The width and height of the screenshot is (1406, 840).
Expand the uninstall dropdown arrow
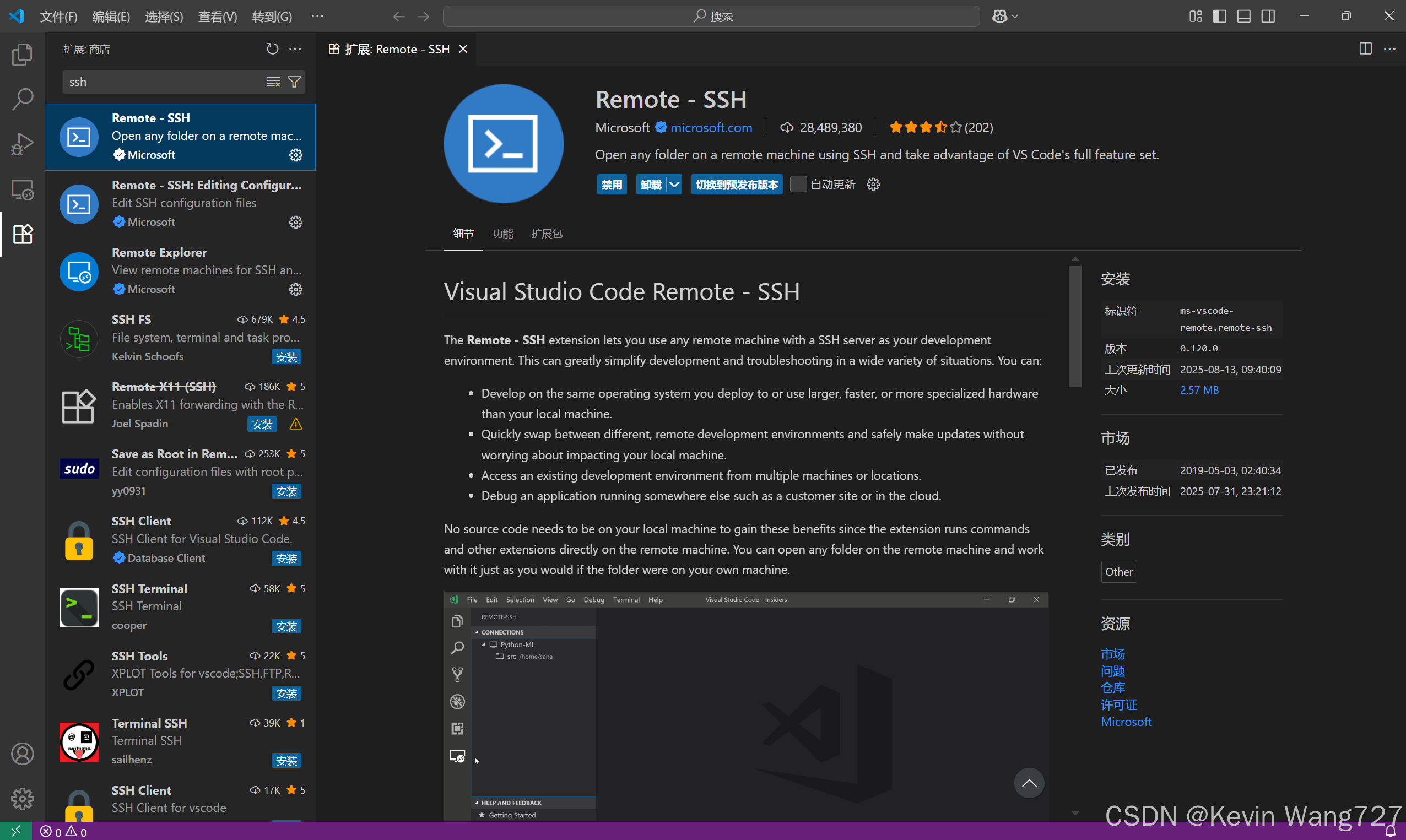point(674,185)
